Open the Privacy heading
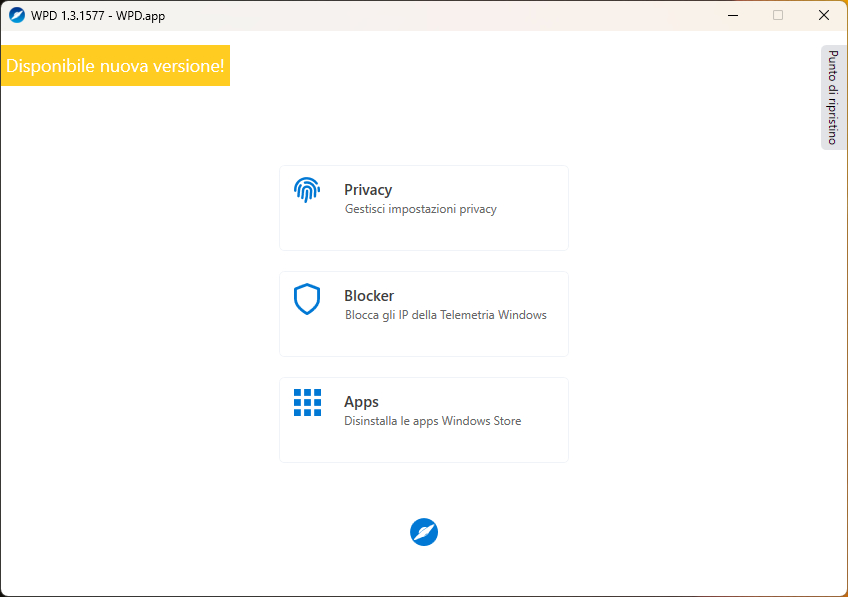Screen dimensions: 848x597 pos(368,190)
